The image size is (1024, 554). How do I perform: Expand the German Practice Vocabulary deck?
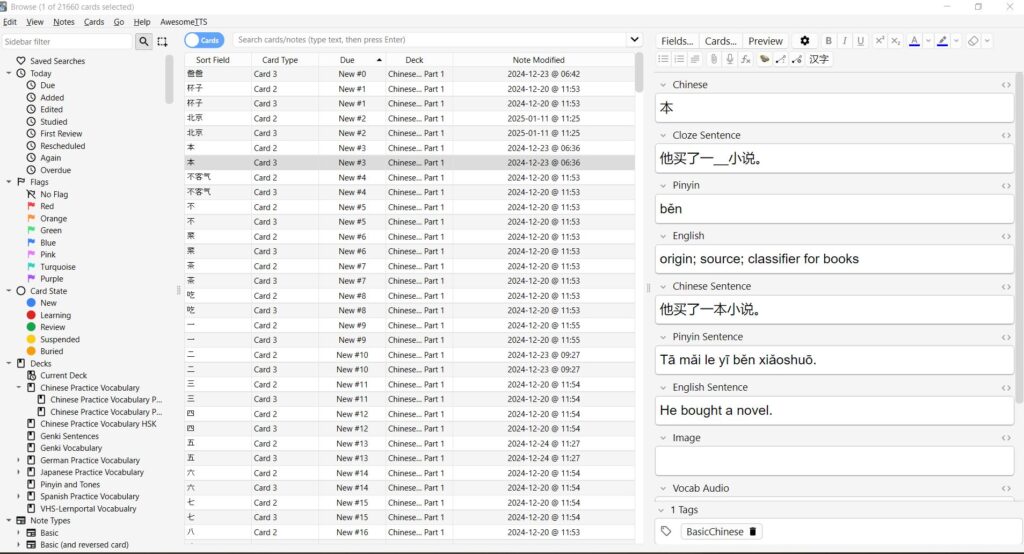(18, 460)
